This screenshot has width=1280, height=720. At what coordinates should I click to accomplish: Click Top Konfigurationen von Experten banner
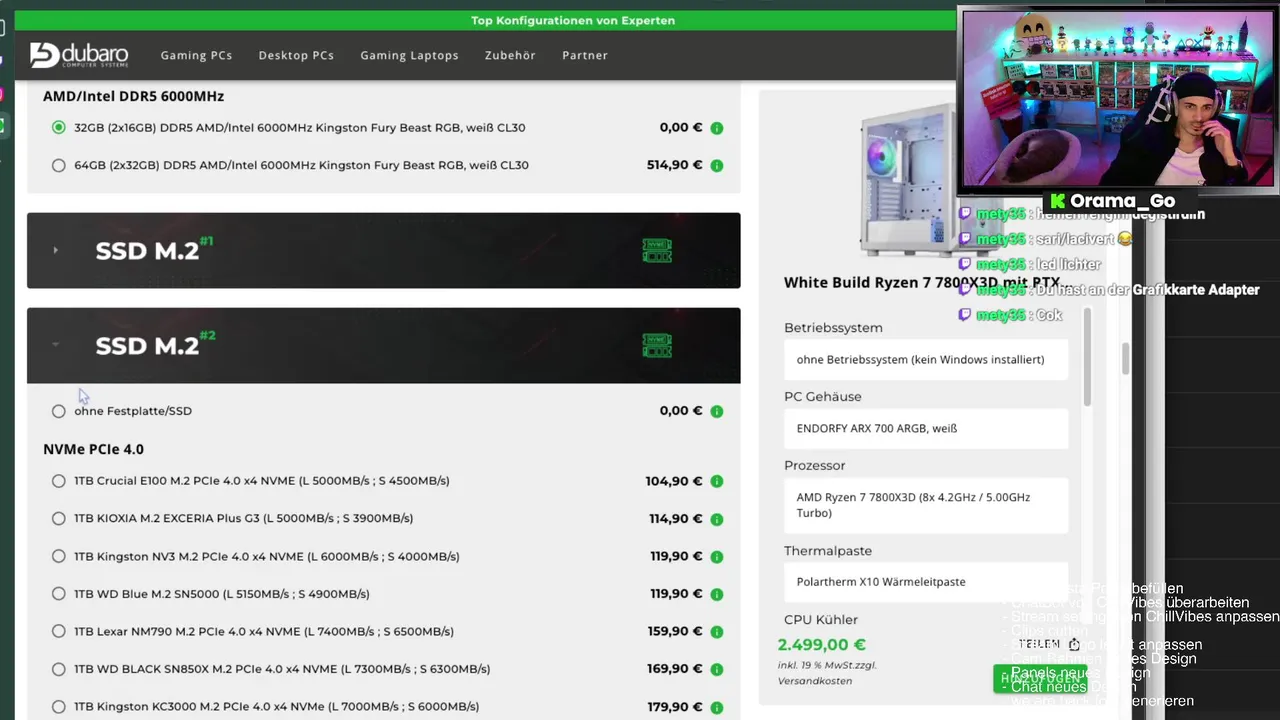[573, 20]
